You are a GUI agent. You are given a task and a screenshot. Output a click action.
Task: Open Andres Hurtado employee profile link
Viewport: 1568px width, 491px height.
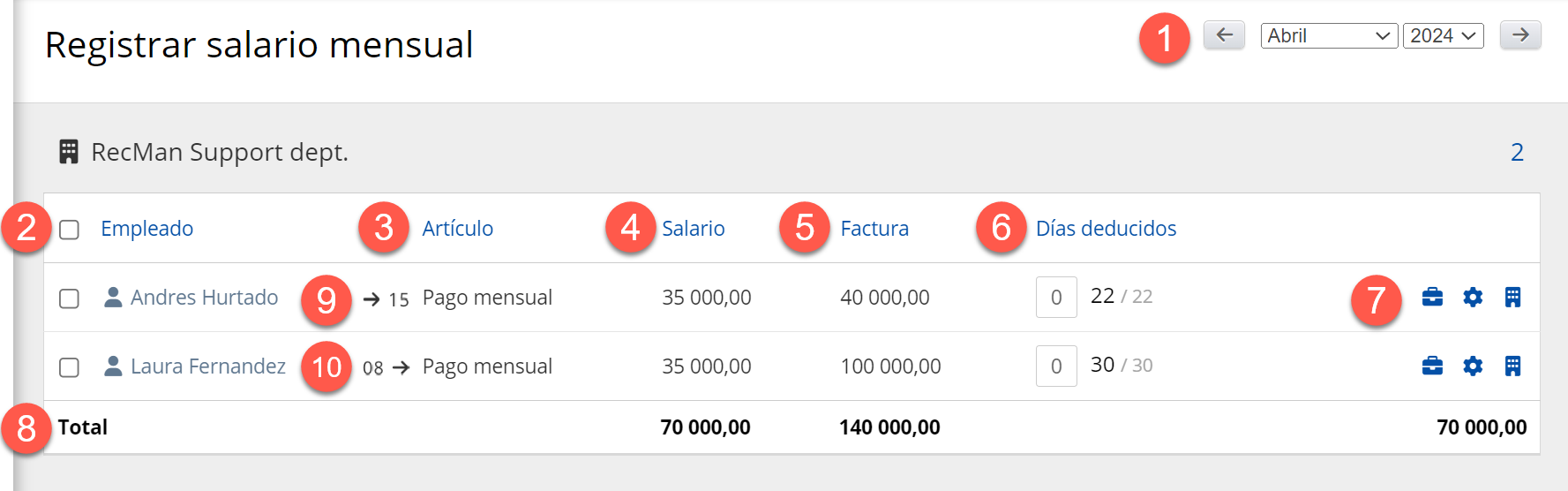204,298
